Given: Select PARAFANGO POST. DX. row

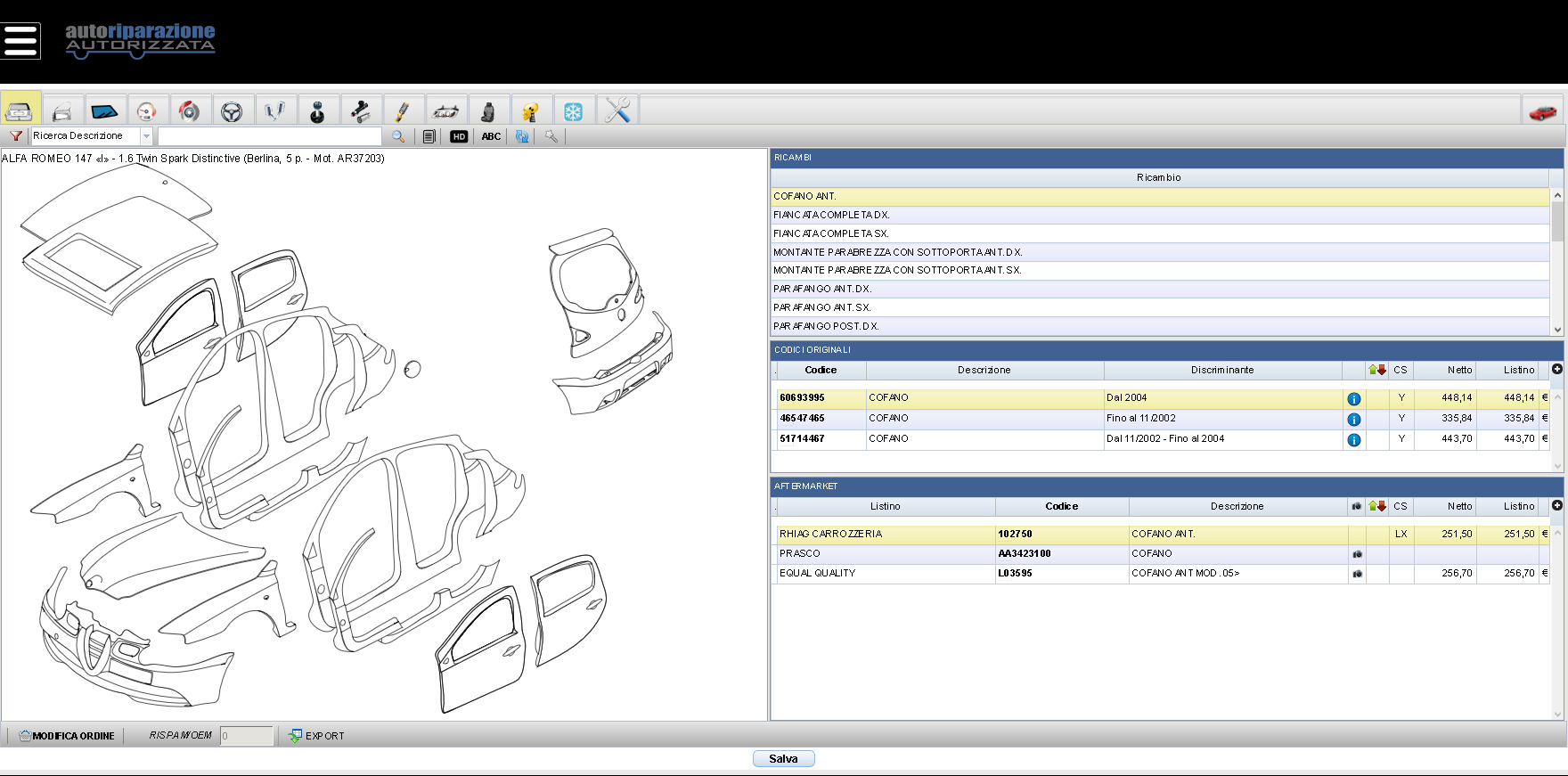Looking at the screenshot, I should coord(1160,326).
